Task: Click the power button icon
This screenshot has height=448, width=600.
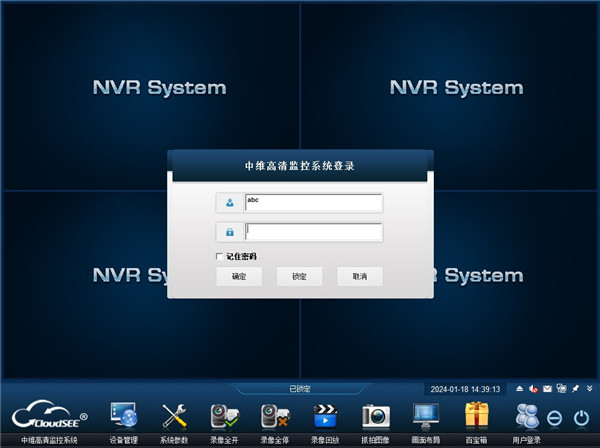Action: tap(582, 417)
